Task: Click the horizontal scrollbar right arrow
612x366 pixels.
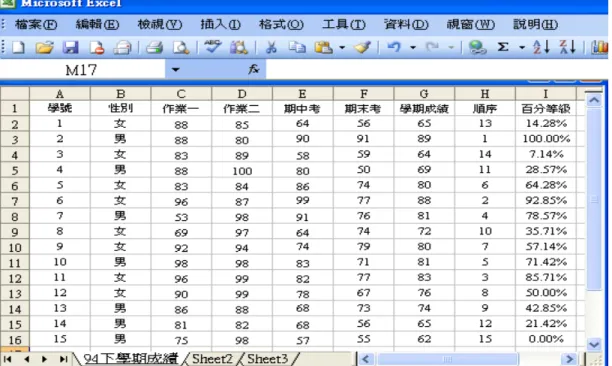Action: tap(569, 359)
